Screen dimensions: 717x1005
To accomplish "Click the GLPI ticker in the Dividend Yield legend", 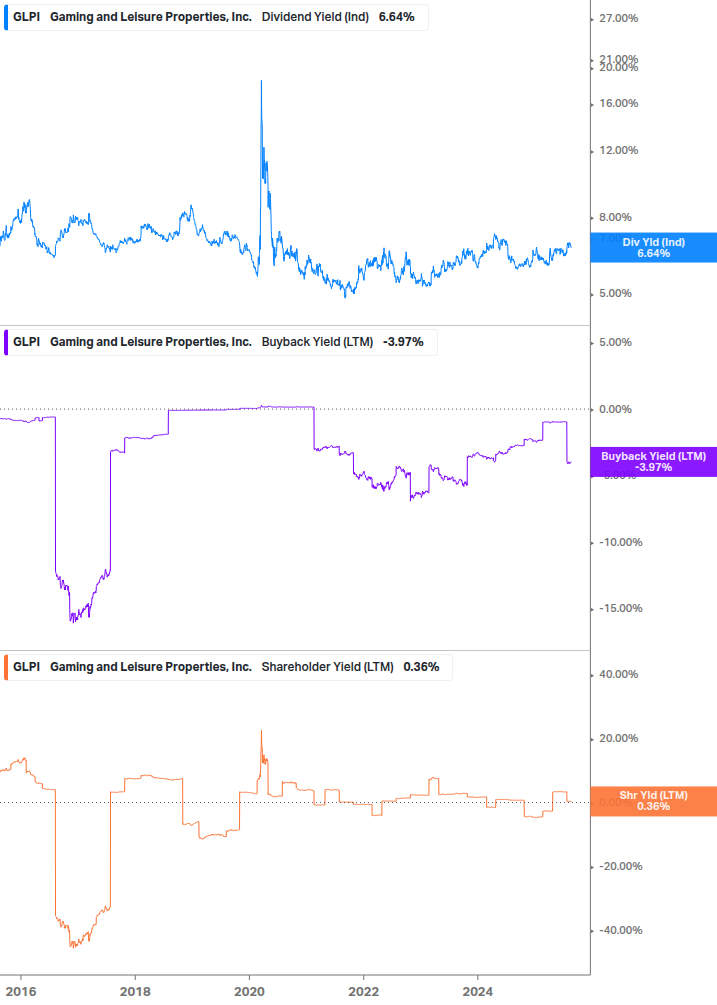I will (x=26, y=17).
